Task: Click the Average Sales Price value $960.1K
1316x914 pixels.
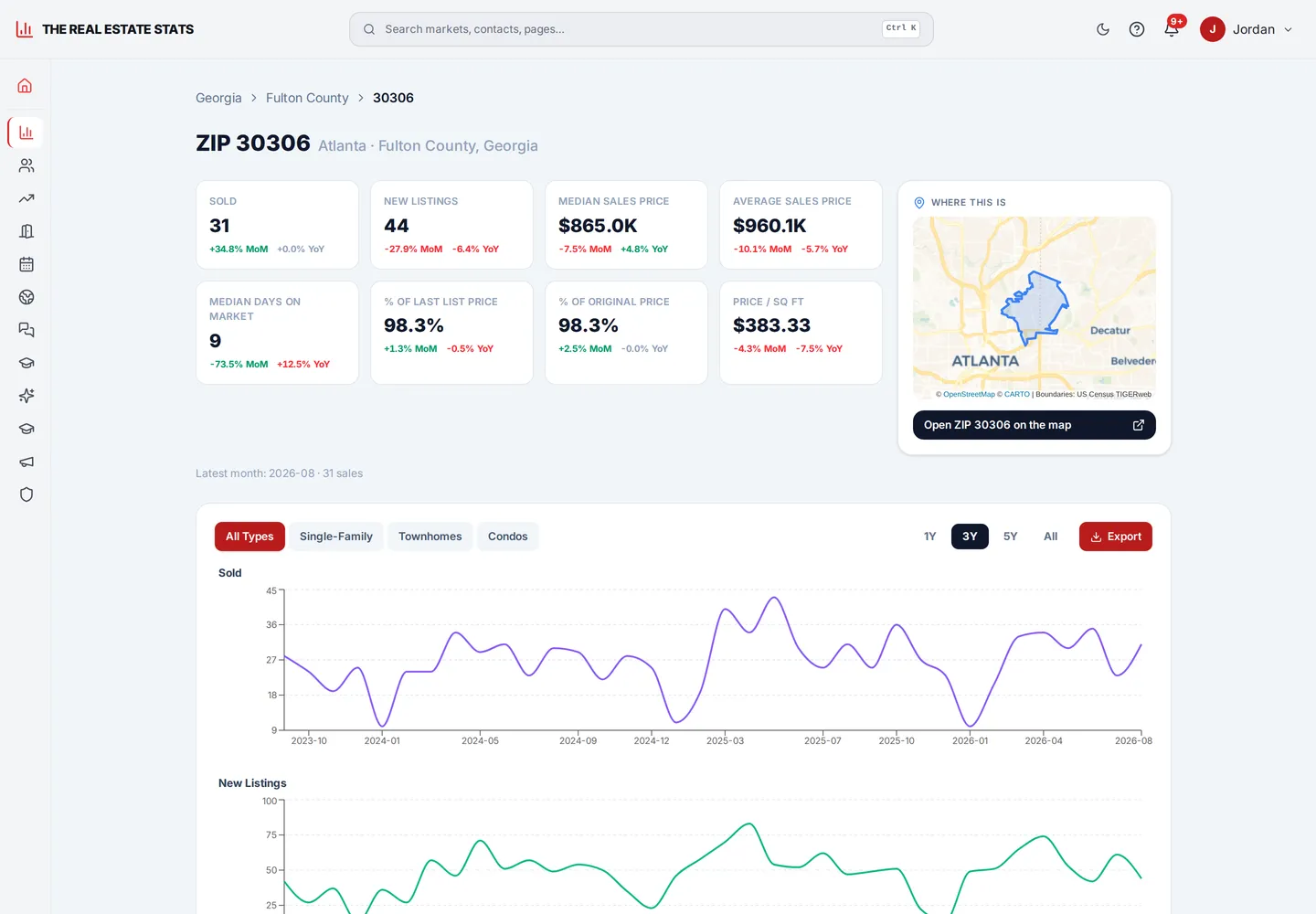Action: coord(769,226)
